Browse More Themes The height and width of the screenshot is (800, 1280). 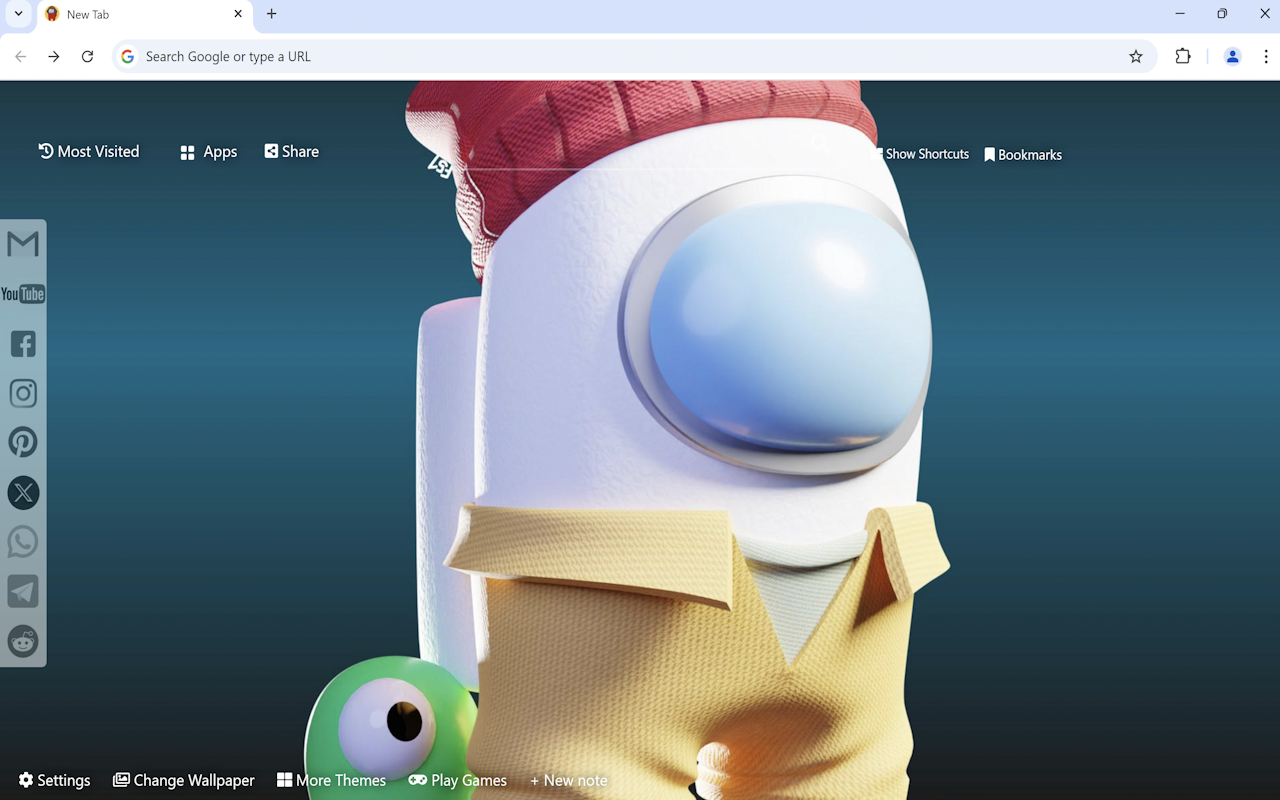[331, 780]
